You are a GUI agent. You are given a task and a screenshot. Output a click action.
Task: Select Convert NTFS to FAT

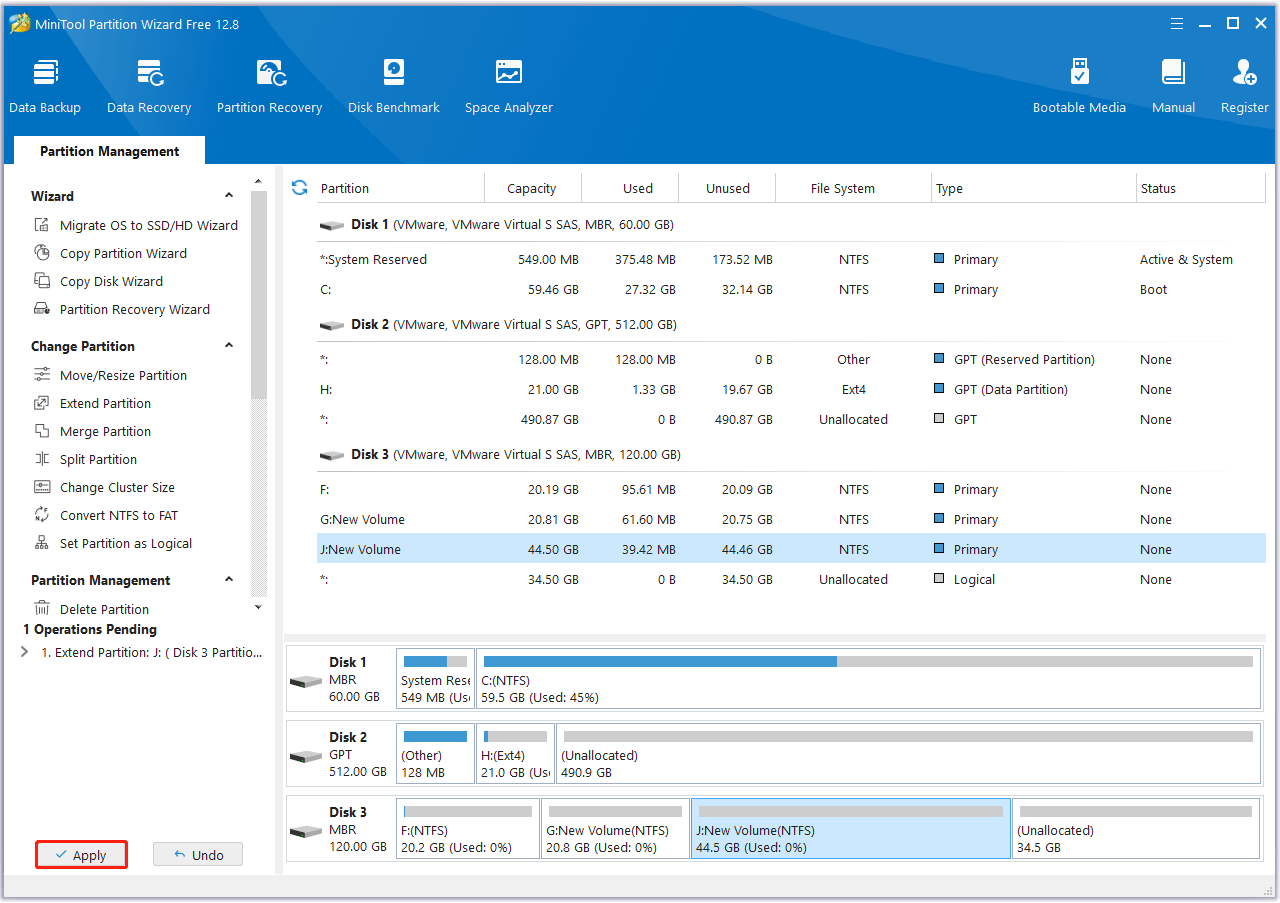click(x=106, y=515)
